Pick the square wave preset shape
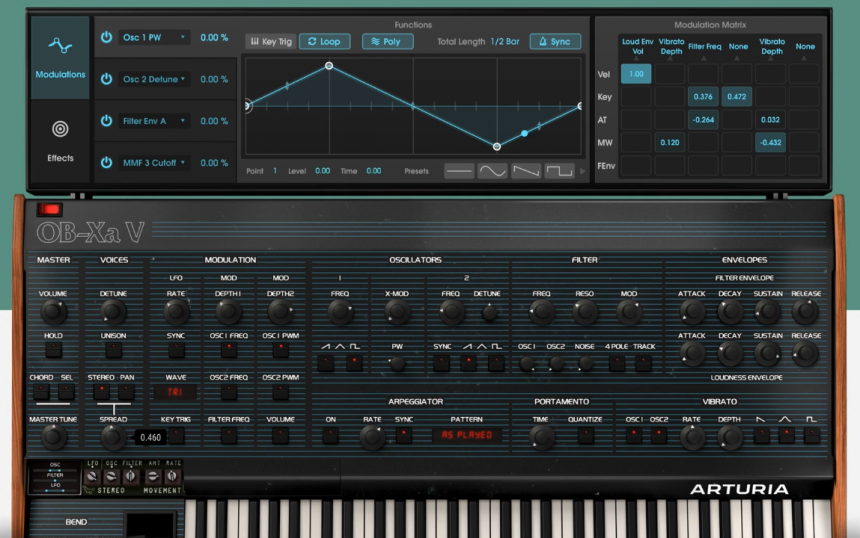The width and height of the screenshot is (860, 538). click(559, 171)
